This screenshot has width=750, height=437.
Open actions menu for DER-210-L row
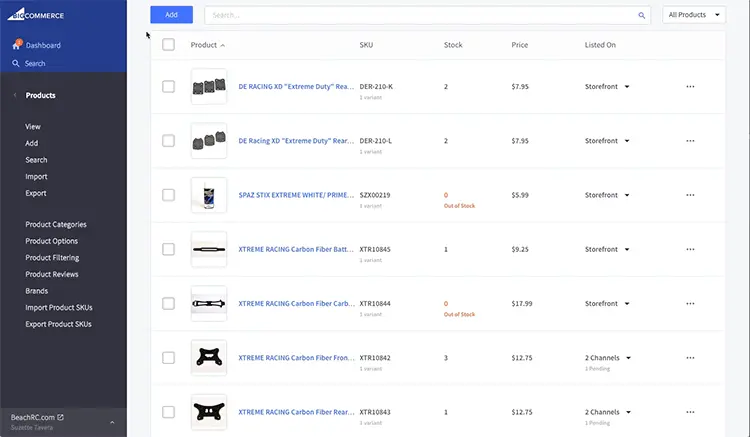[x=690, y=141]
